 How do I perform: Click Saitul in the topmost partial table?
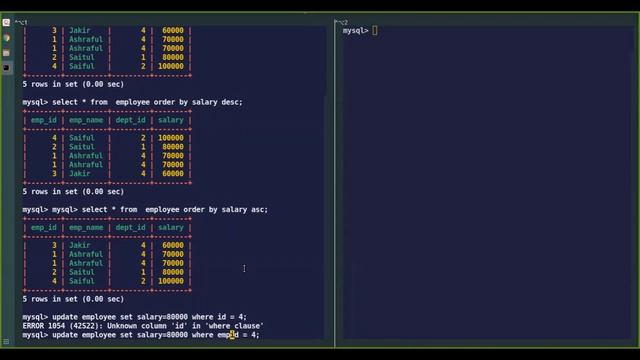point(82,58)
